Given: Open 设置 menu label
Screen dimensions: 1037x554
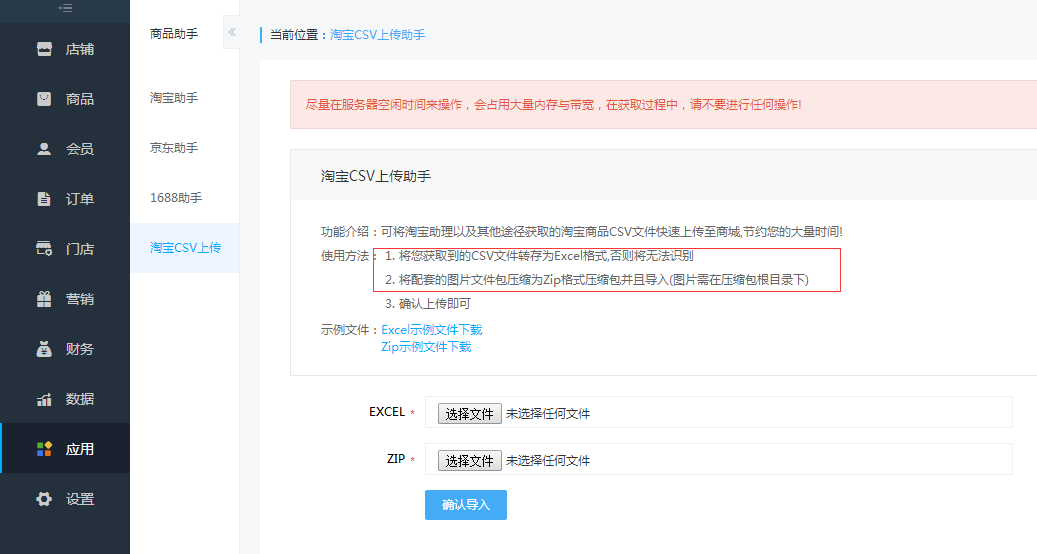Looking at the screenshot, I should pos(79,499).
